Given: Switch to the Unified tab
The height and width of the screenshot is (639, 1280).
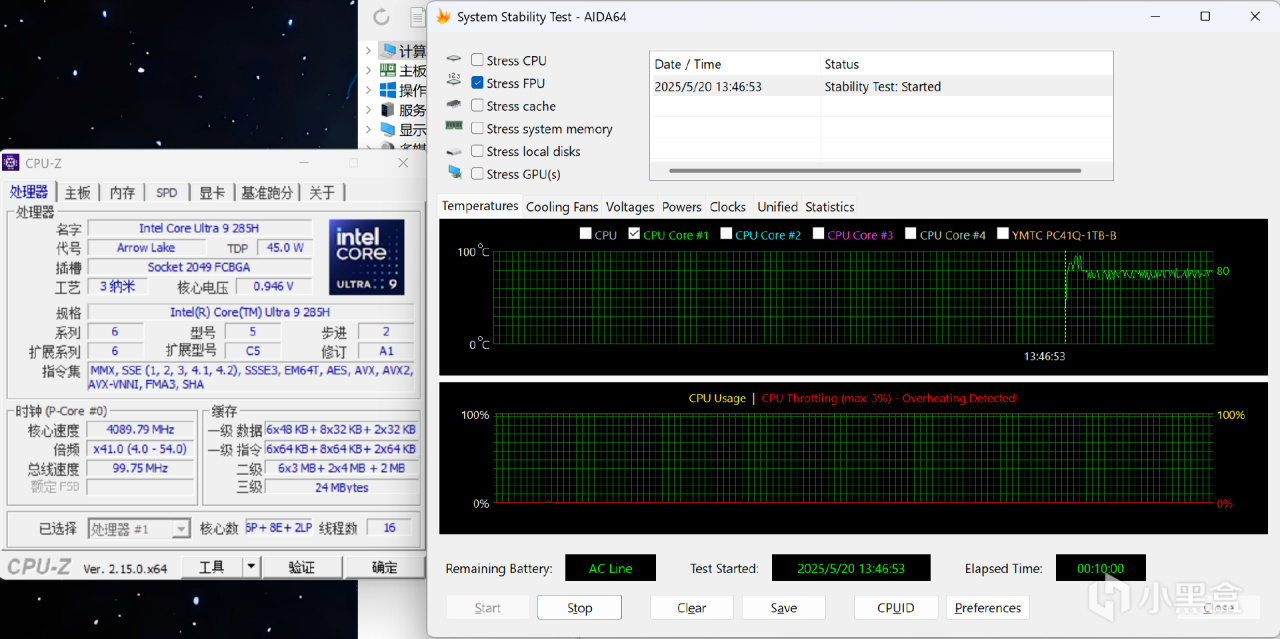Looking at the screenshot, I should [x=777, y=207].
